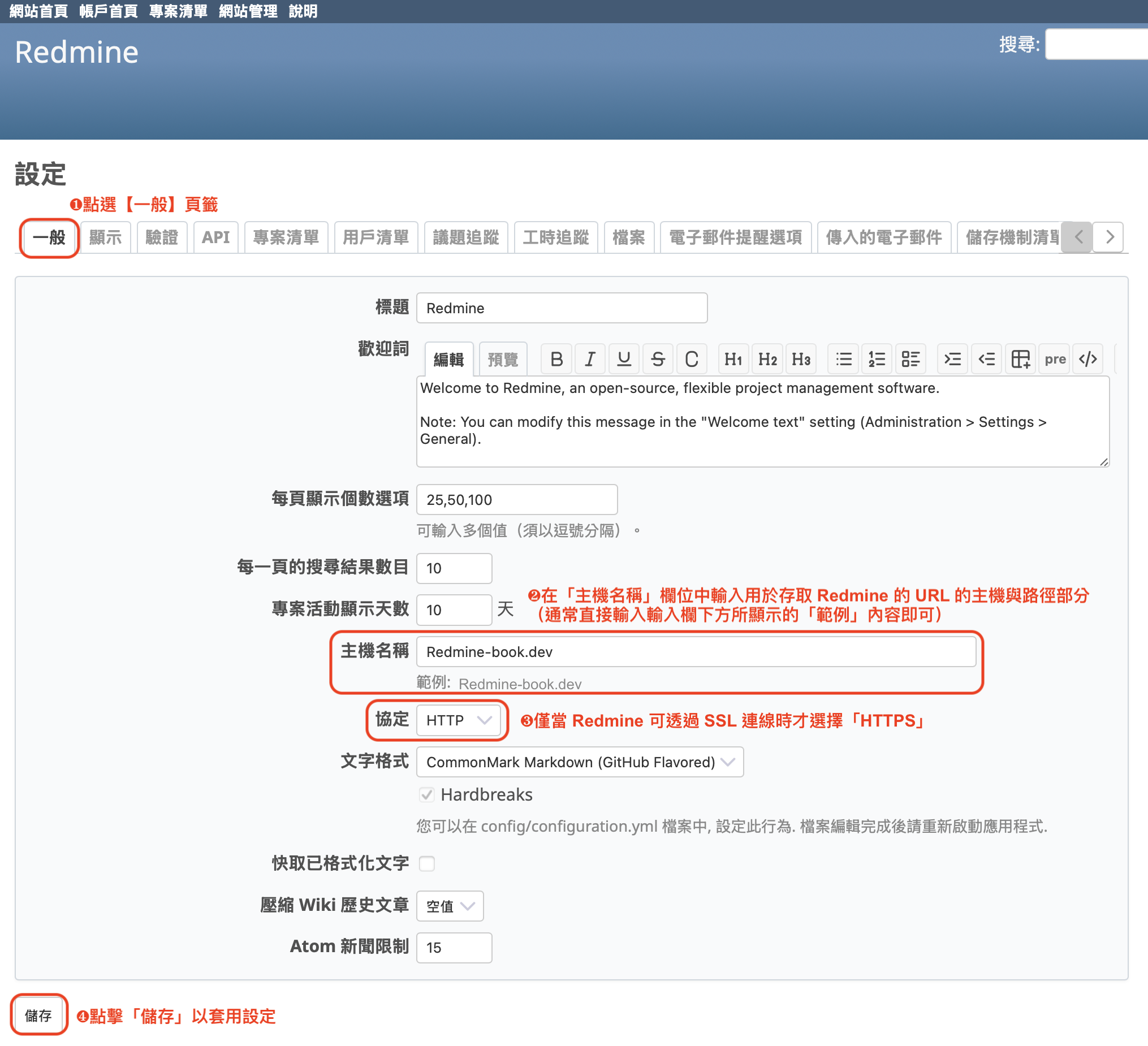Screen dimensions: 1148x1046
Task: Open the 議題追蹤 tab
Action: pyautogui.click(x=466, y=237)
